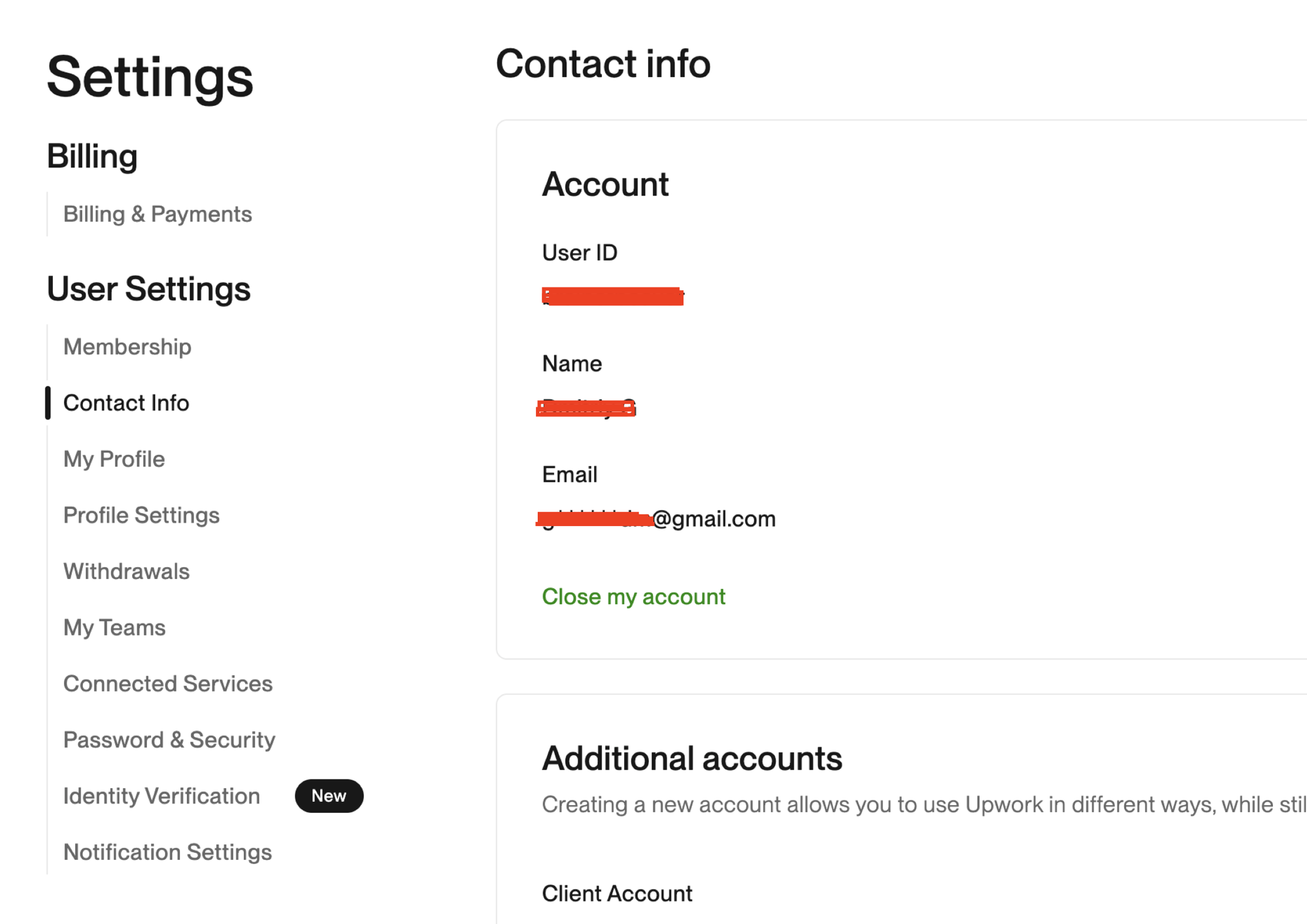
Task: Go to Withdrawals settings
Action: coord(126,572)
